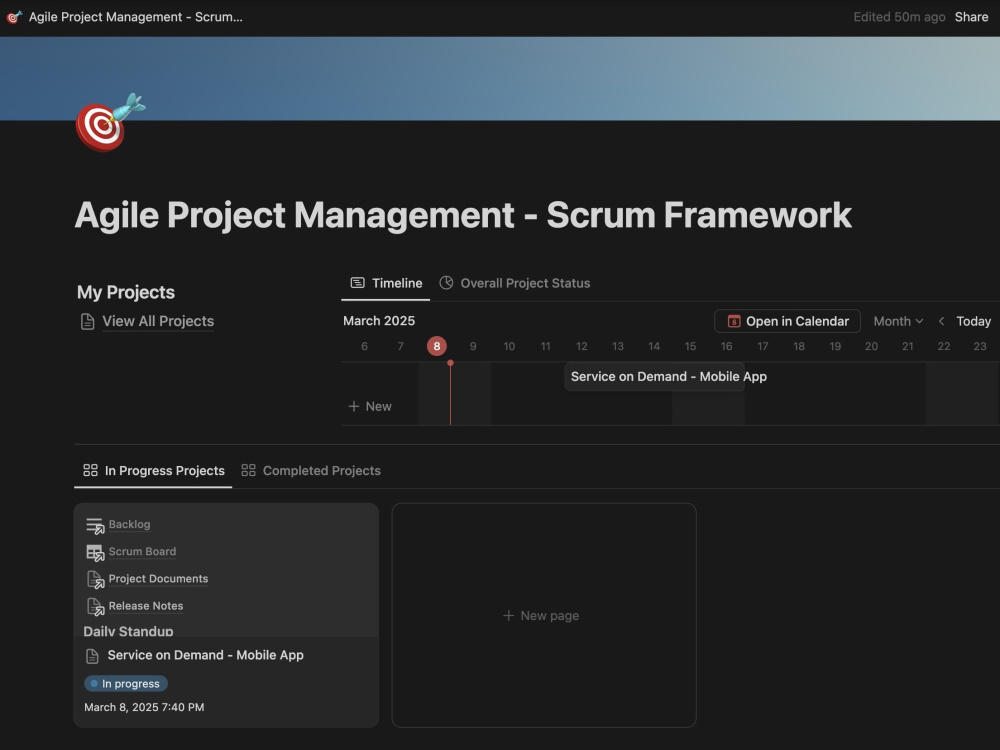Image resolution: width=1000 pixels, height=750 pixels.
Task: Click the grid icon of Completed Projects tab
Action: 248,470
